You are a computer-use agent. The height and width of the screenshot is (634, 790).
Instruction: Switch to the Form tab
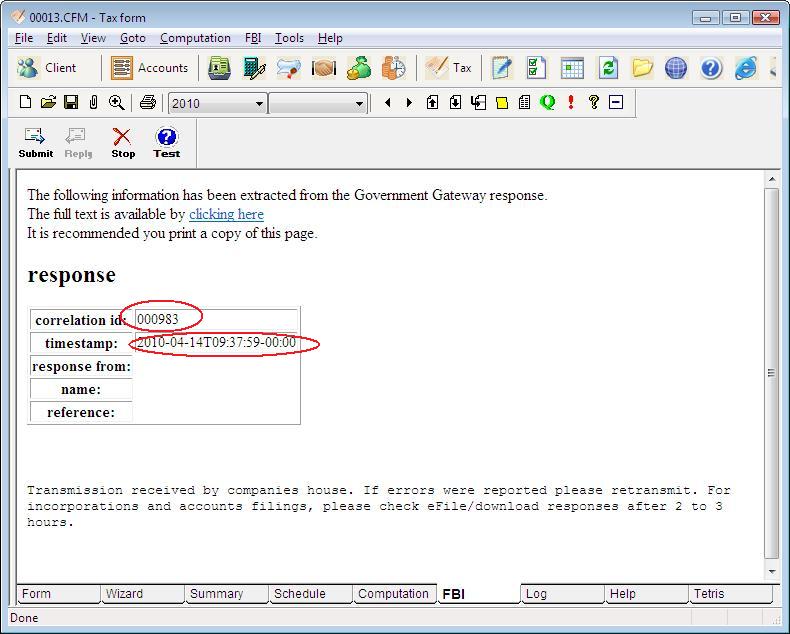(58, 594)
